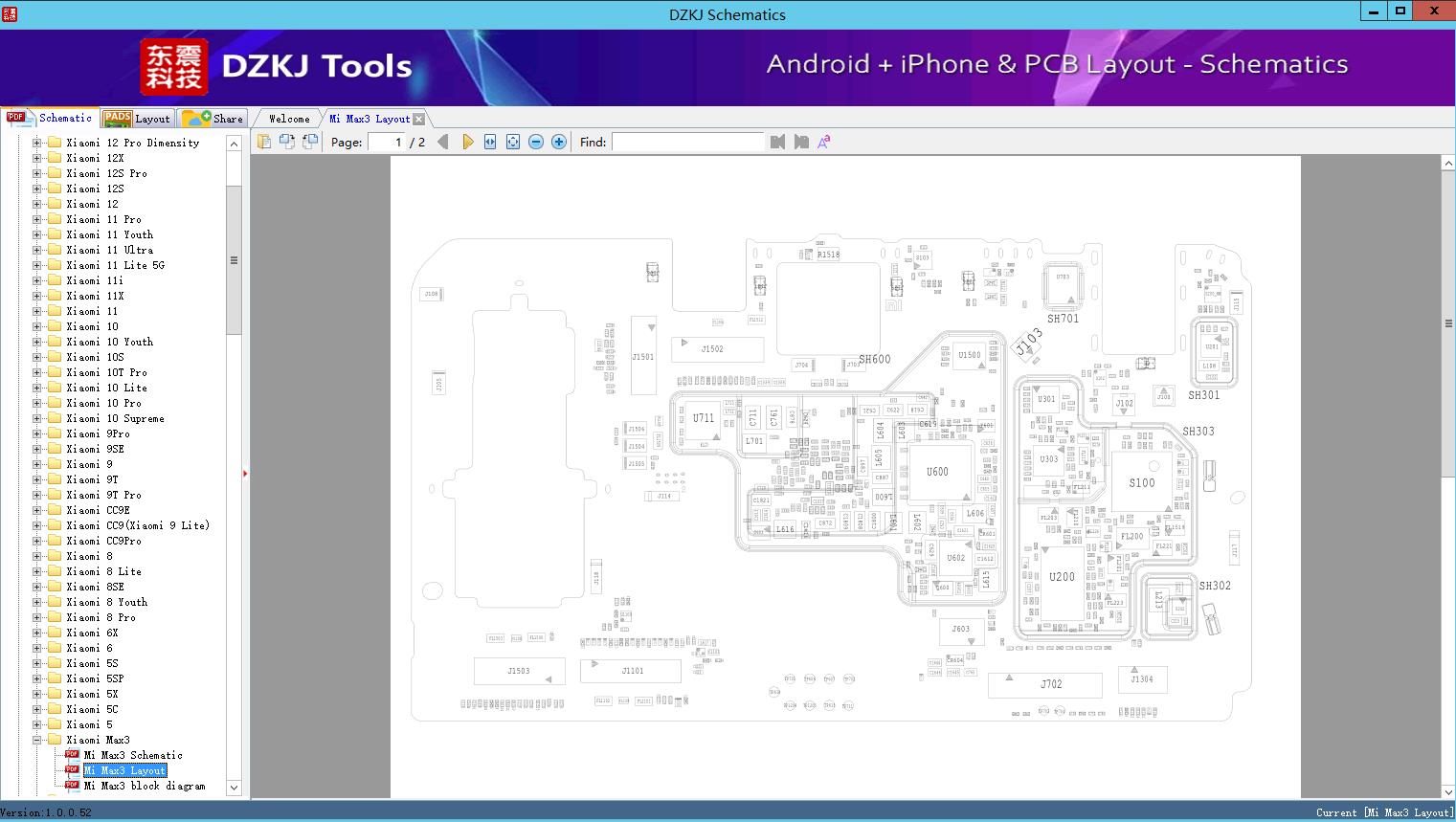Collapse the Xiaomi Max3 folder
1456x822 pixels.
tap(37, 740)
